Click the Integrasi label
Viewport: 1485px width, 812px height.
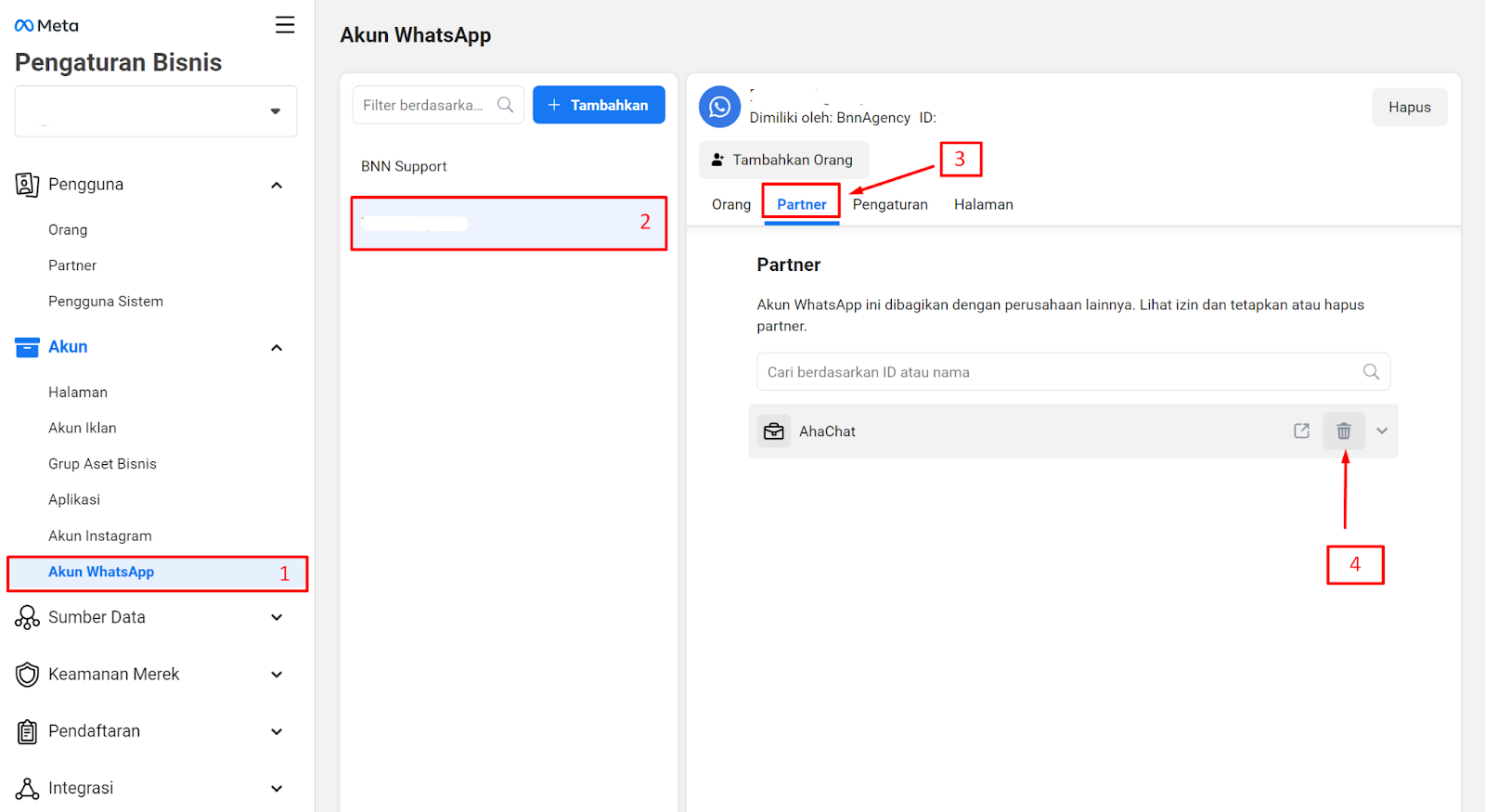81,789
